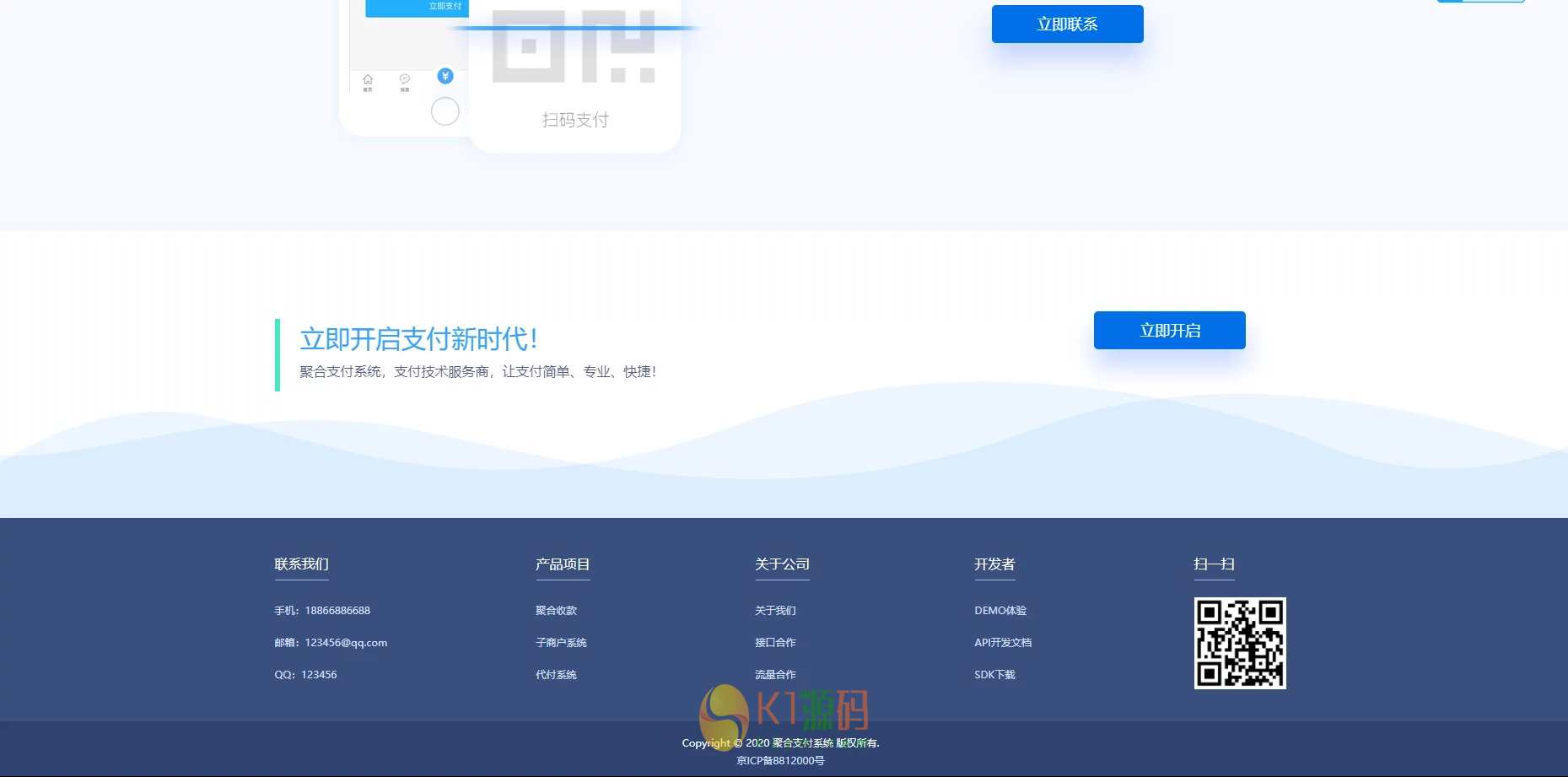This screenshot has height=777, width=1568.
Task: Tap the blue ¥ payment icon
Action: click(445, 75)
